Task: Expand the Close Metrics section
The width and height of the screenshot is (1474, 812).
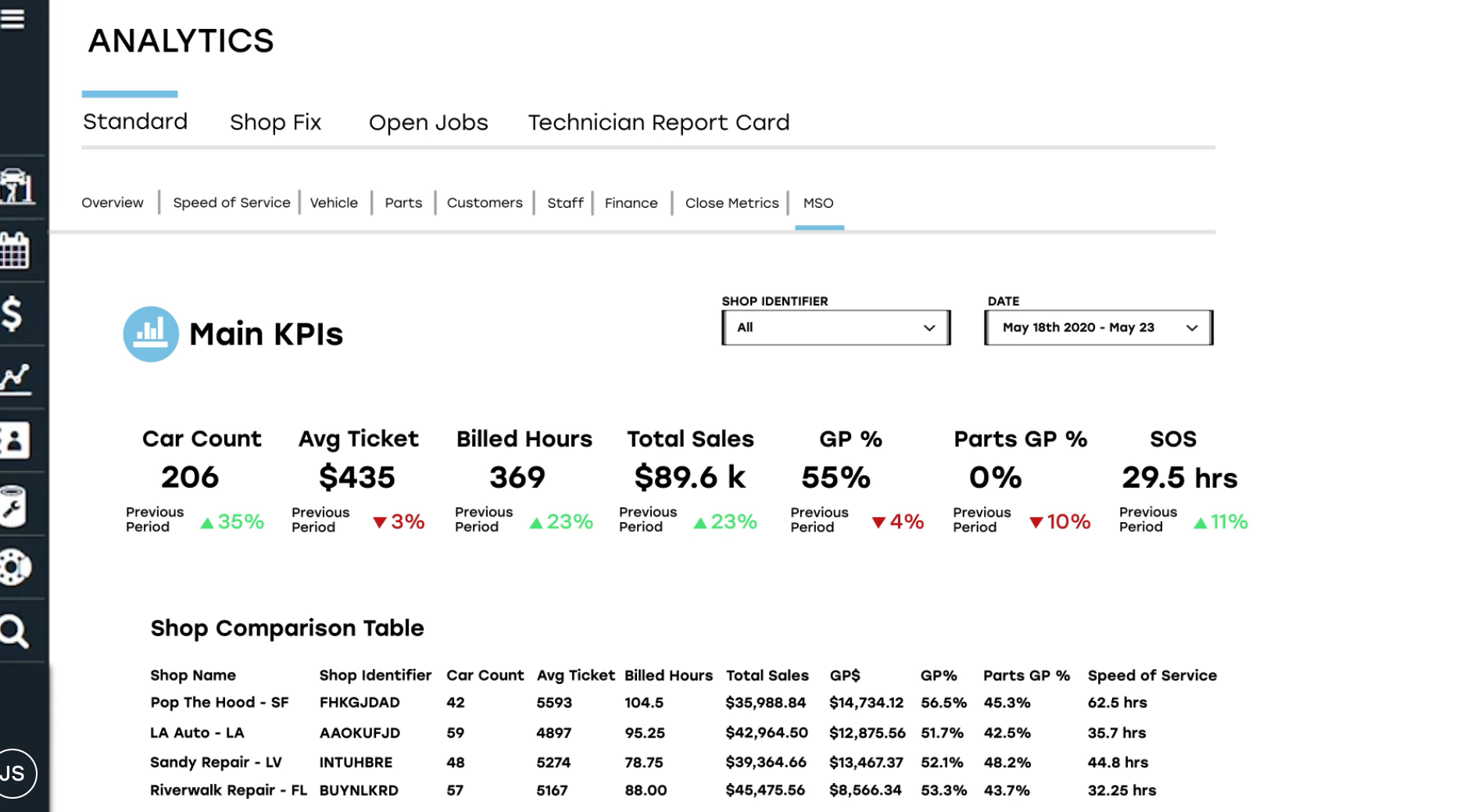Action: coord(732,202)
